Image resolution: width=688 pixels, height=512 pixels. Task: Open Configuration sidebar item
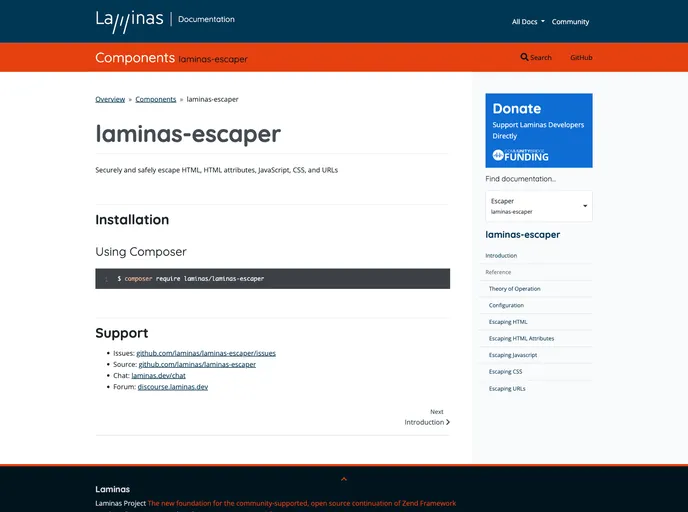[x=506, y=305]
